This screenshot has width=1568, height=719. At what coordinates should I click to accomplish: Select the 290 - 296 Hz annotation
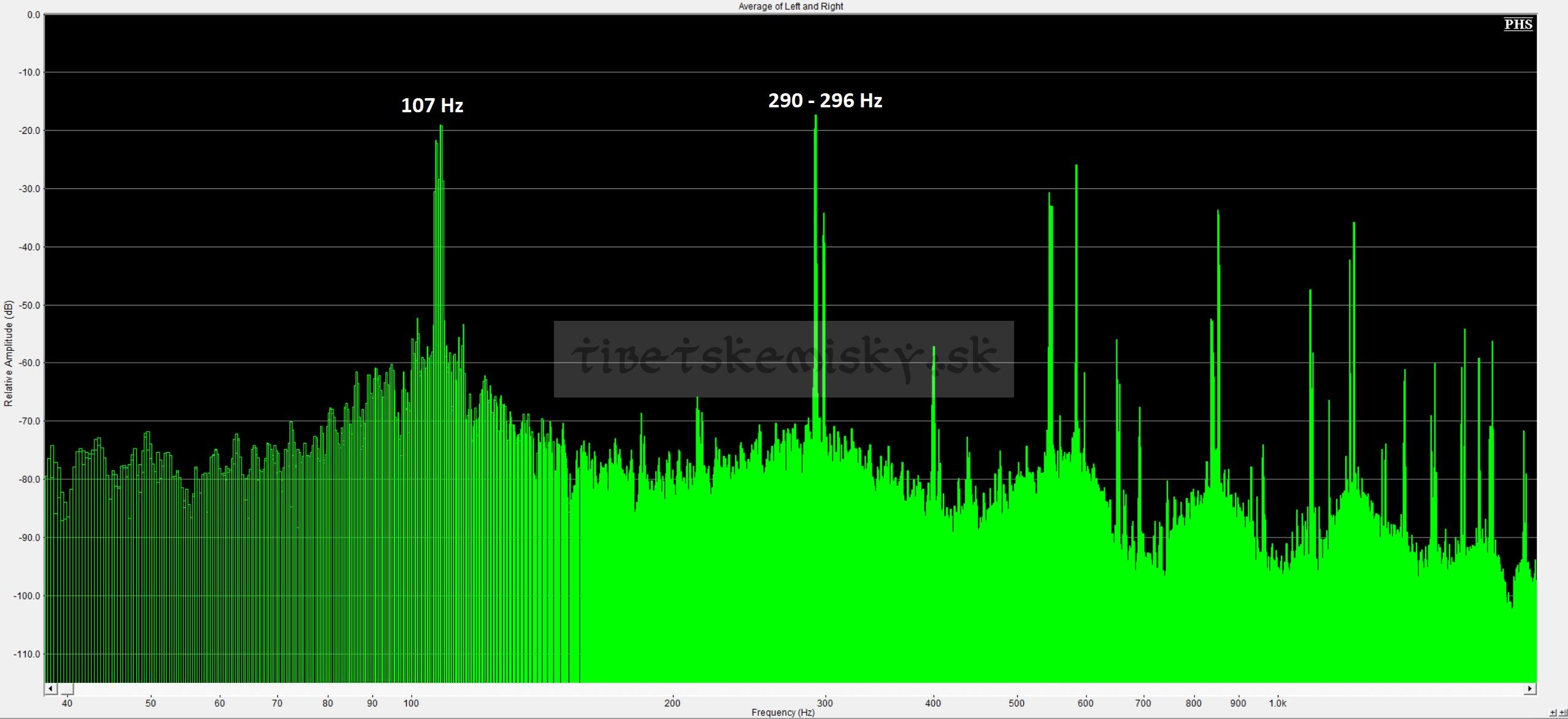coord(825,101)
